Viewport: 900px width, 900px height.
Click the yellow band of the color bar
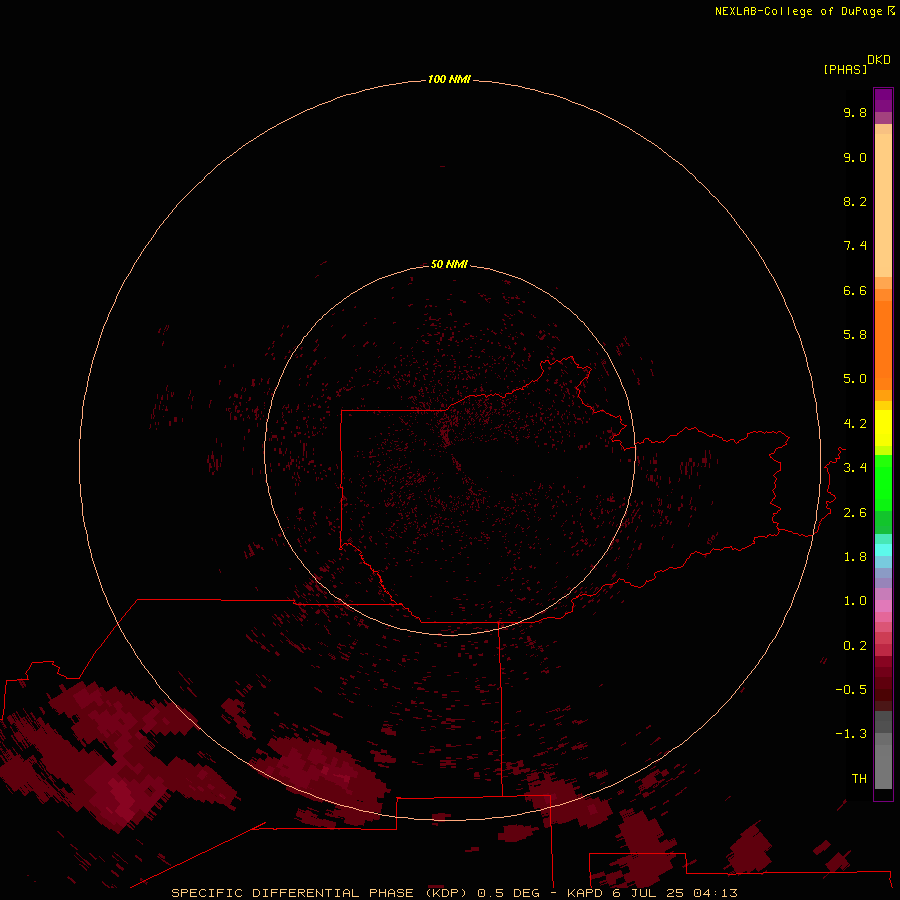click(883, 428)
